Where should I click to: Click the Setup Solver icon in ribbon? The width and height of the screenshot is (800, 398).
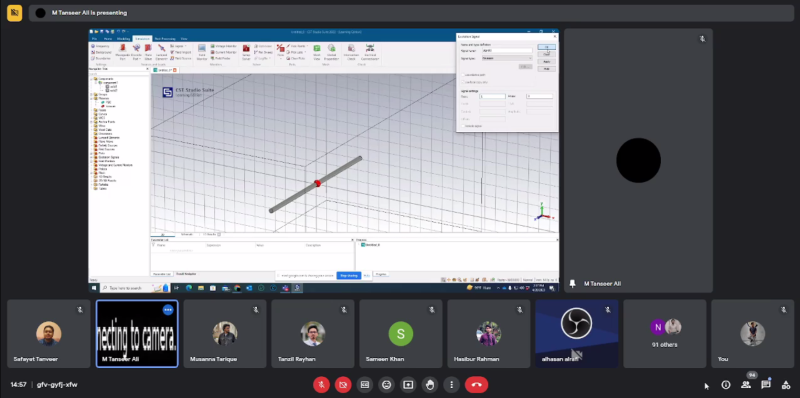coord(246,52)
